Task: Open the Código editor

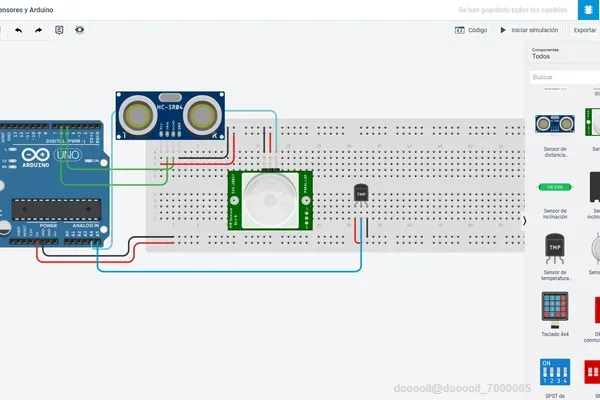Action: 471,30
